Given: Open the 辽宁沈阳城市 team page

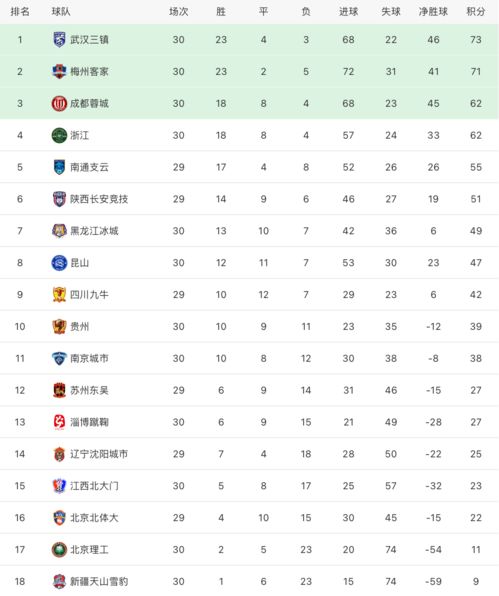Looking at the screenshot, I should pyautogui.click(x=99, y=454).
